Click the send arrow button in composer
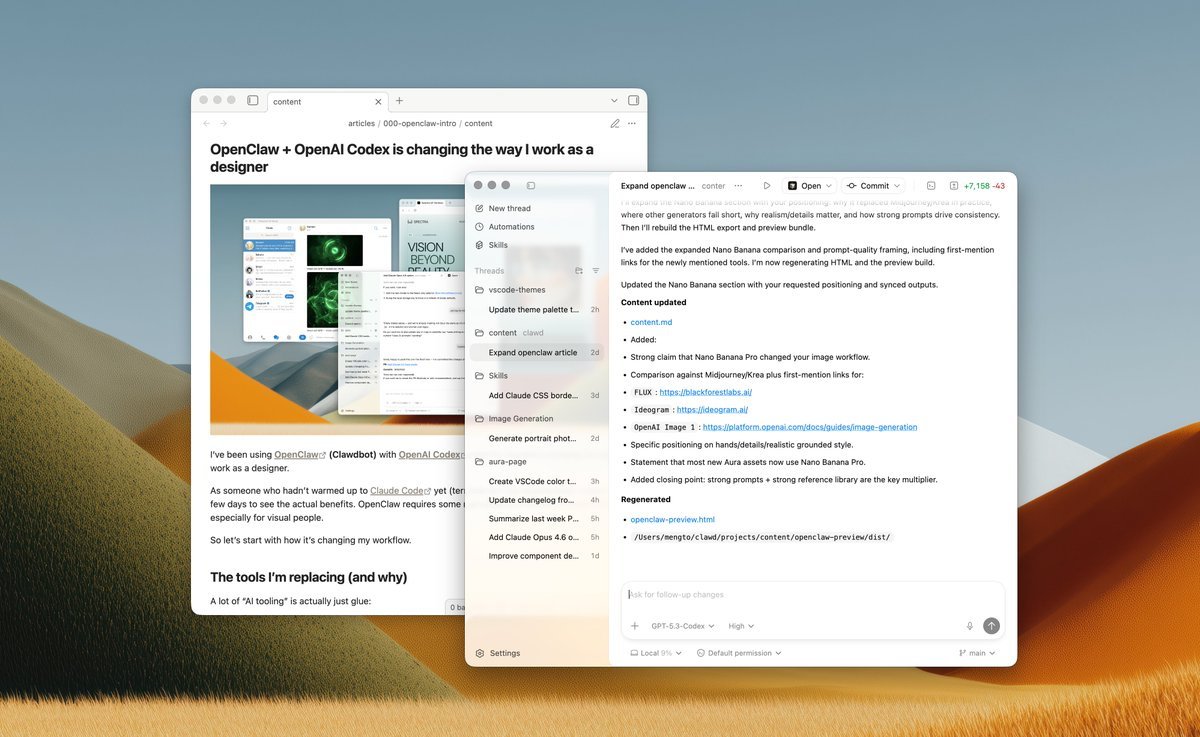This screenshot has width=1200, height=737. coord(991,626)
